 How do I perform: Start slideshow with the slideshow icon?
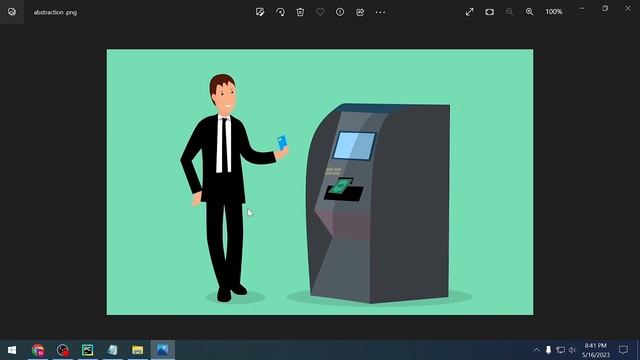(489, 12)
